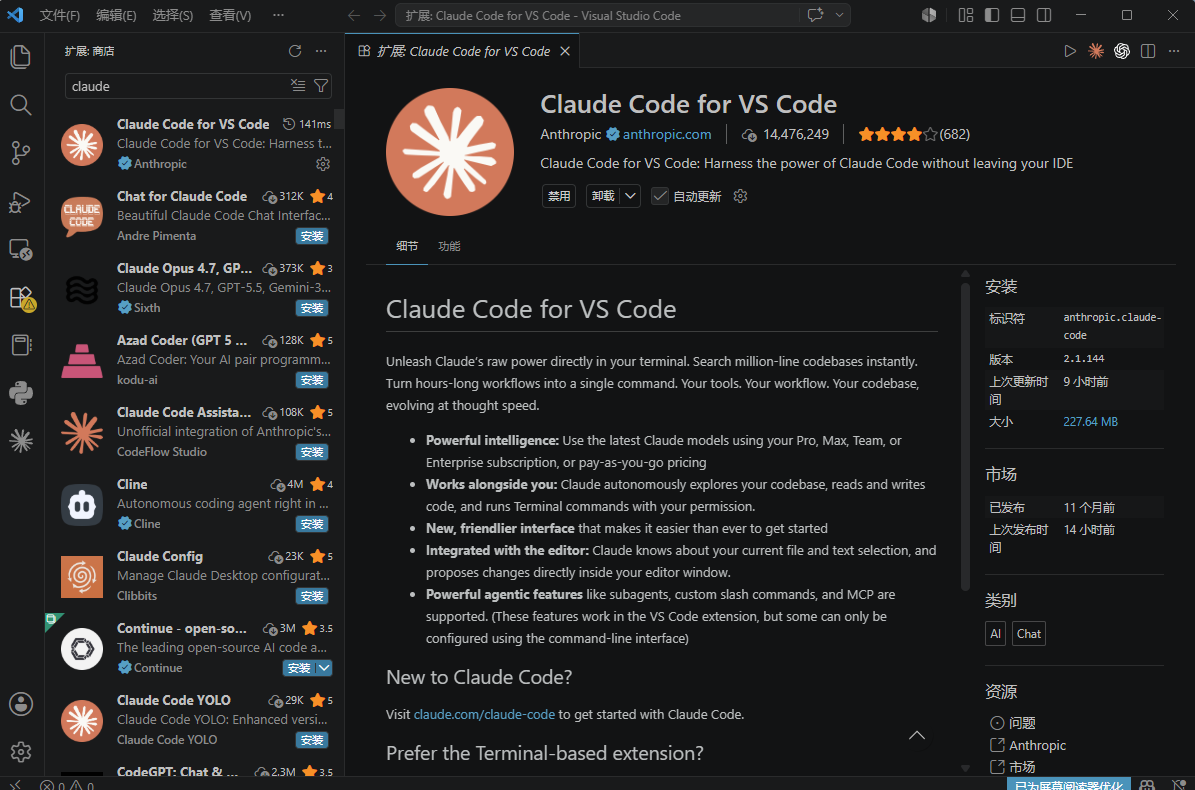Clear the extensions search results
Screen dimensions: 1195x790
click(x=298, y=85)
